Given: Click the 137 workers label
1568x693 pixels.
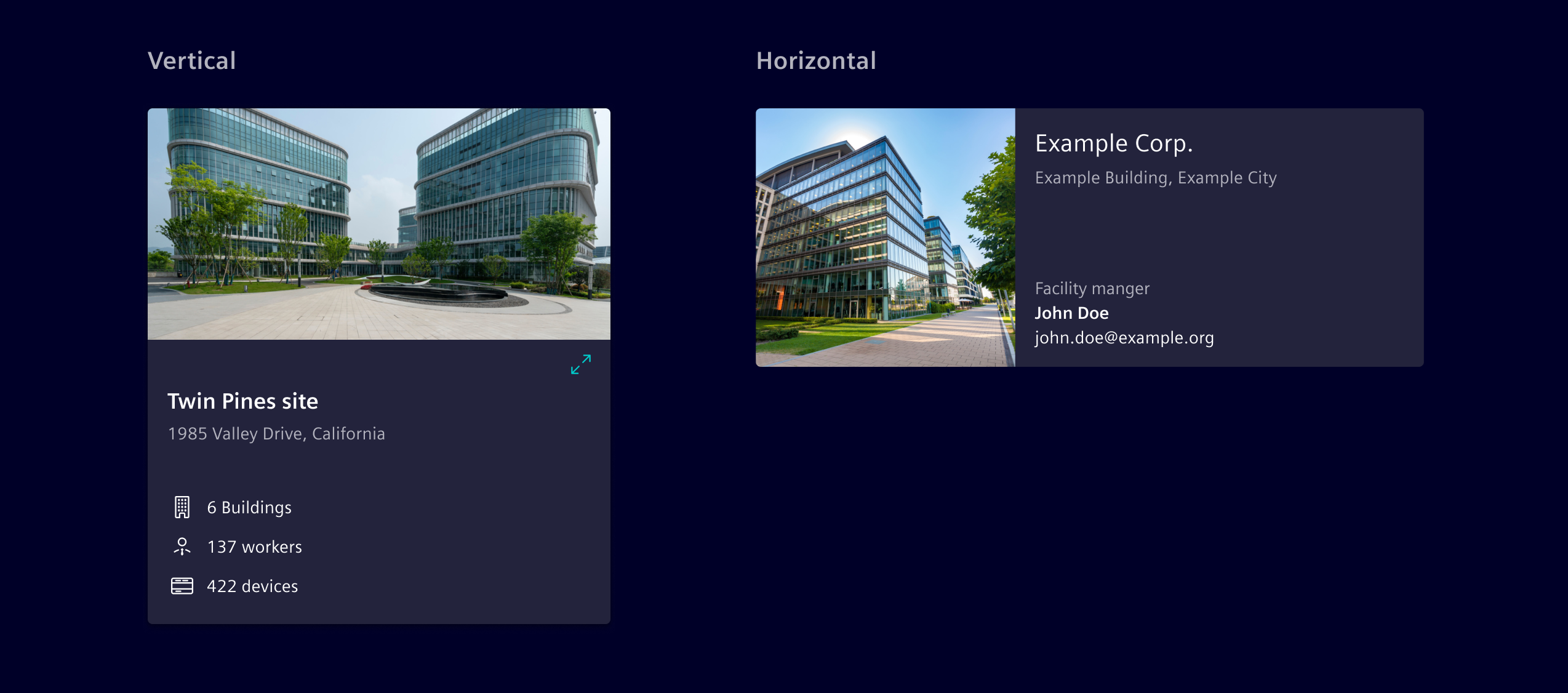Looking at the screenshot, I should pyautogui.click(x=254, y=547).
